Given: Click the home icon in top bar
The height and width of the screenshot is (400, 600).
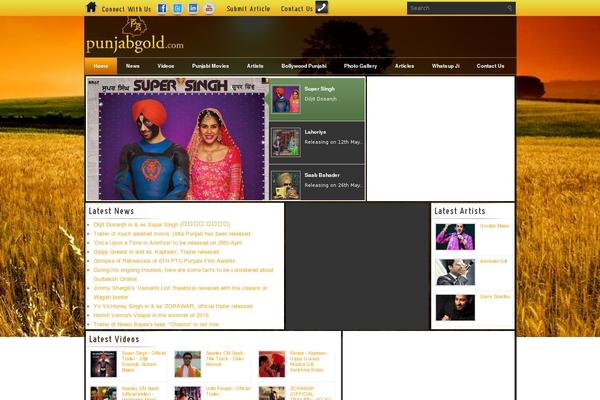Looking at the screenshot, I should click(x=91, y=7).
